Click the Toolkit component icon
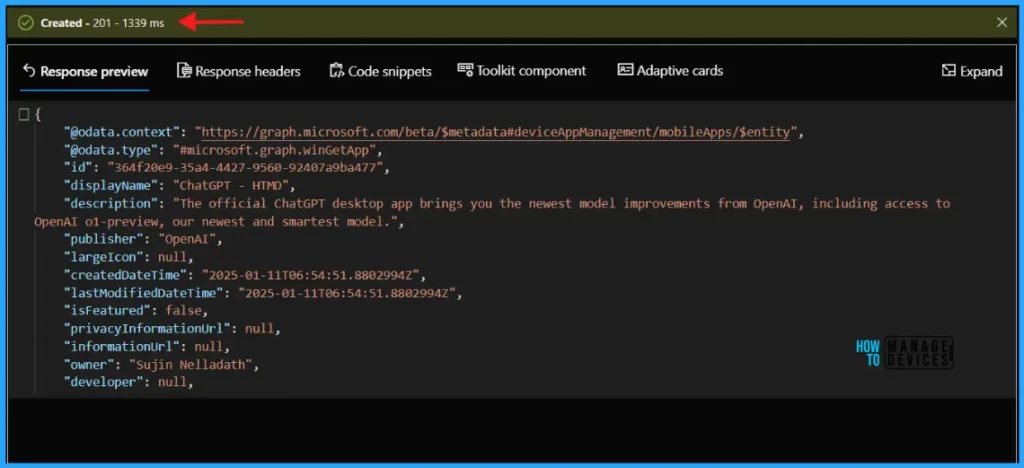 tap(465, 69)
